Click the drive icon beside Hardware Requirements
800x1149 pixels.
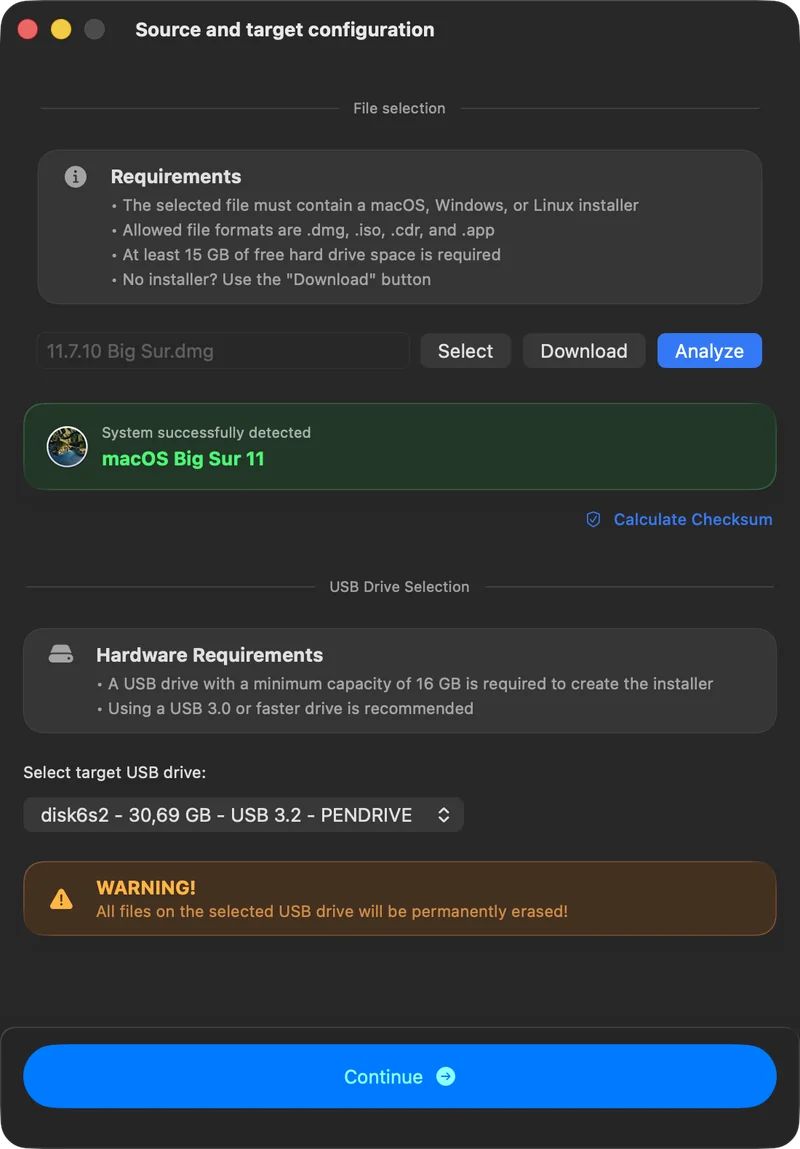[x=61, y=654]
